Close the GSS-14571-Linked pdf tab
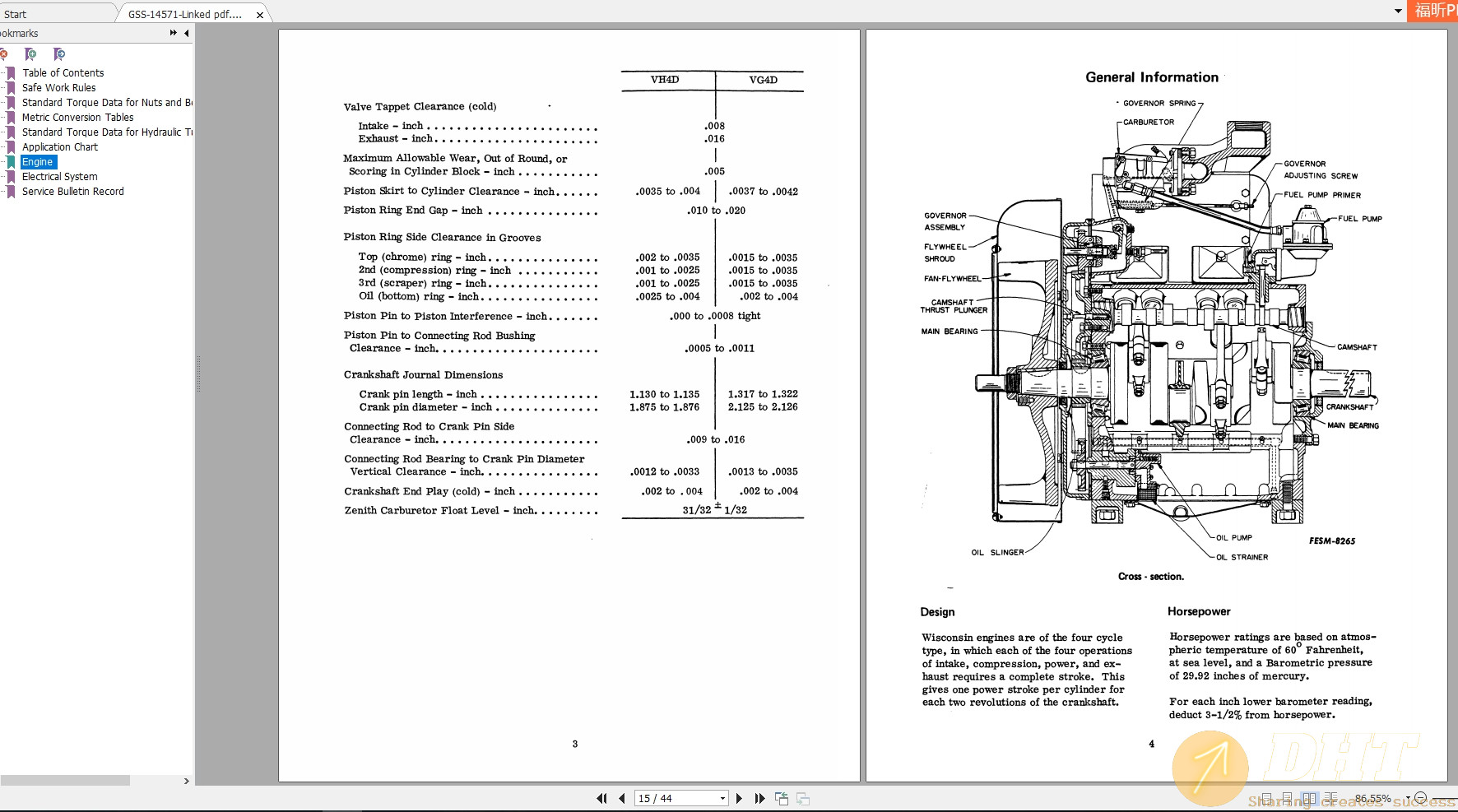This screenshot has width=1458, height=812. tap(260, 15)
